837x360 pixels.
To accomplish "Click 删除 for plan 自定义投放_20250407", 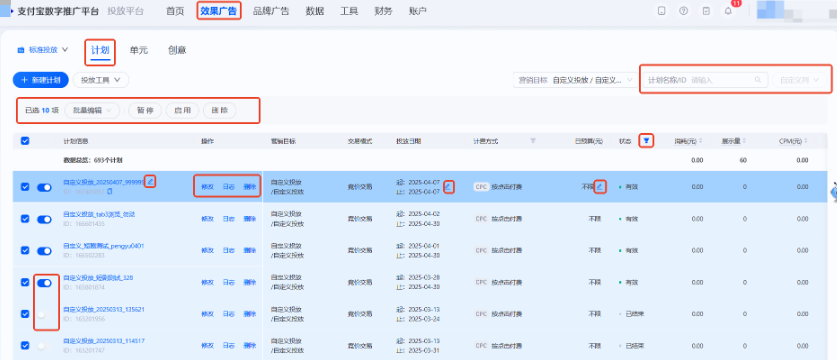I will (250, 187).
